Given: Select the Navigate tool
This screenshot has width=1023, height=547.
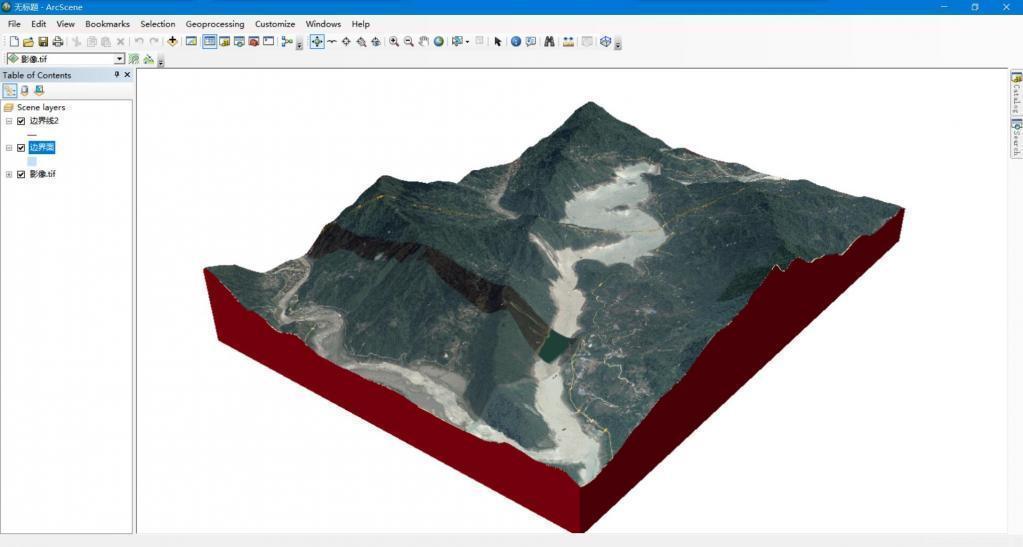Looking at the screenshot, I should (x=316, y=42).
